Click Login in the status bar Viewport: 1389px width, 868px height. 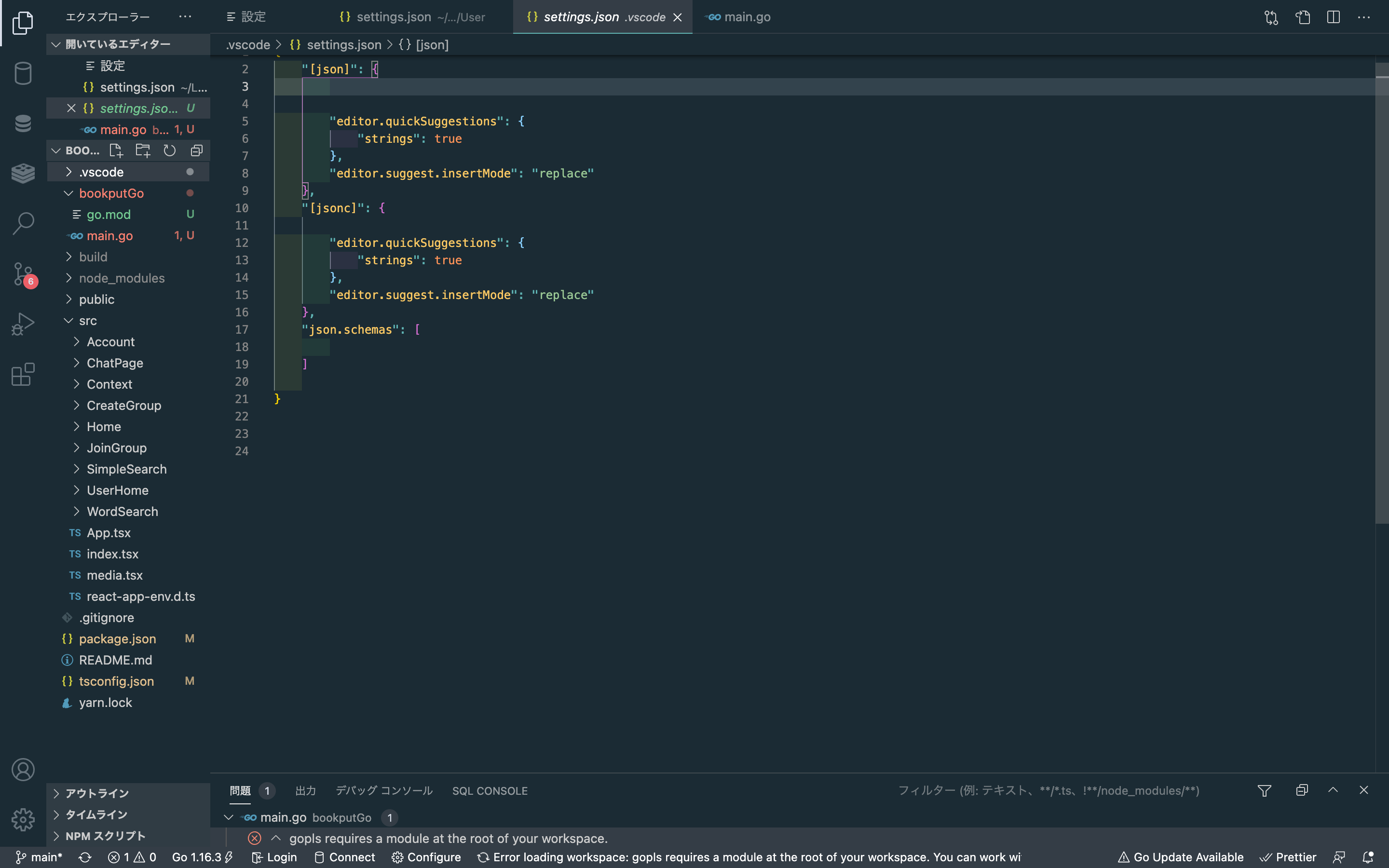(274, 857)
